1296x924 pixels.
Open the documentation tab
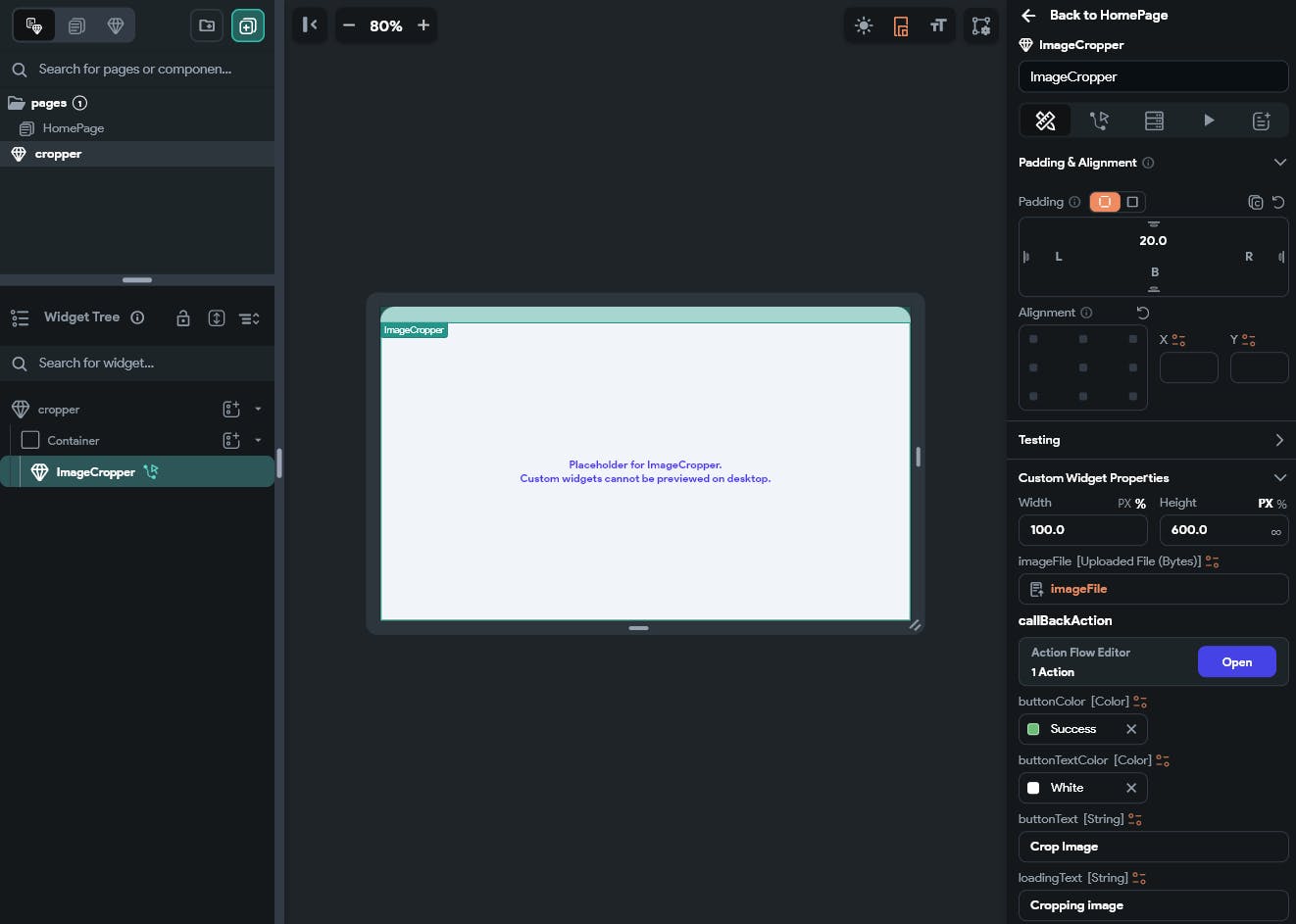(x=1262, y=121)
